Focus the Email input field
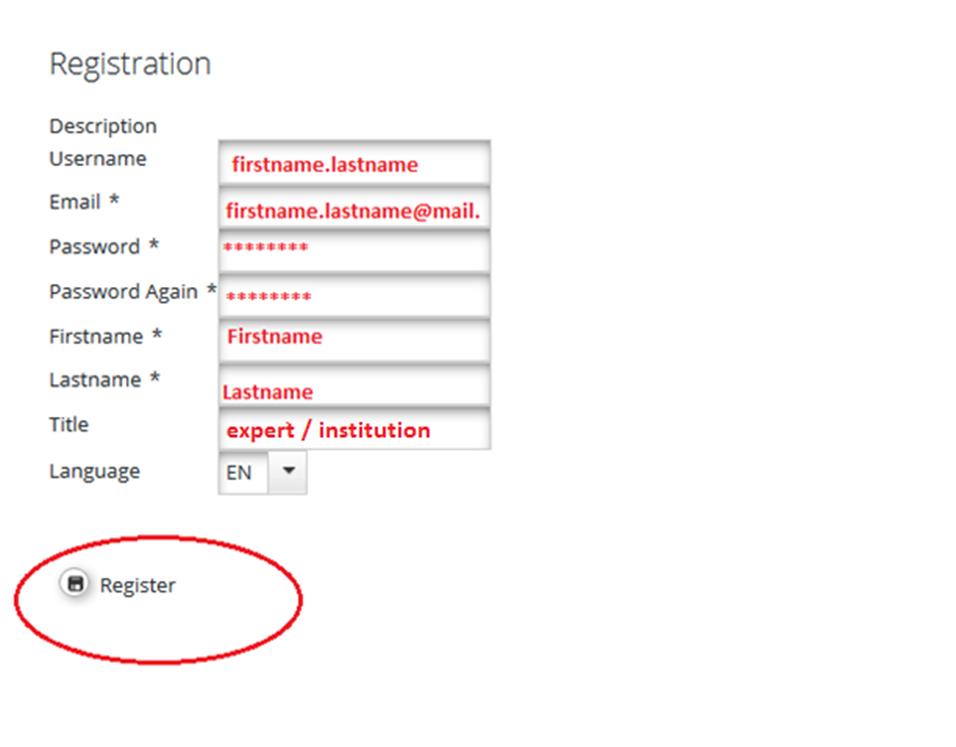 pyautogui.click(x=354, y=209)
